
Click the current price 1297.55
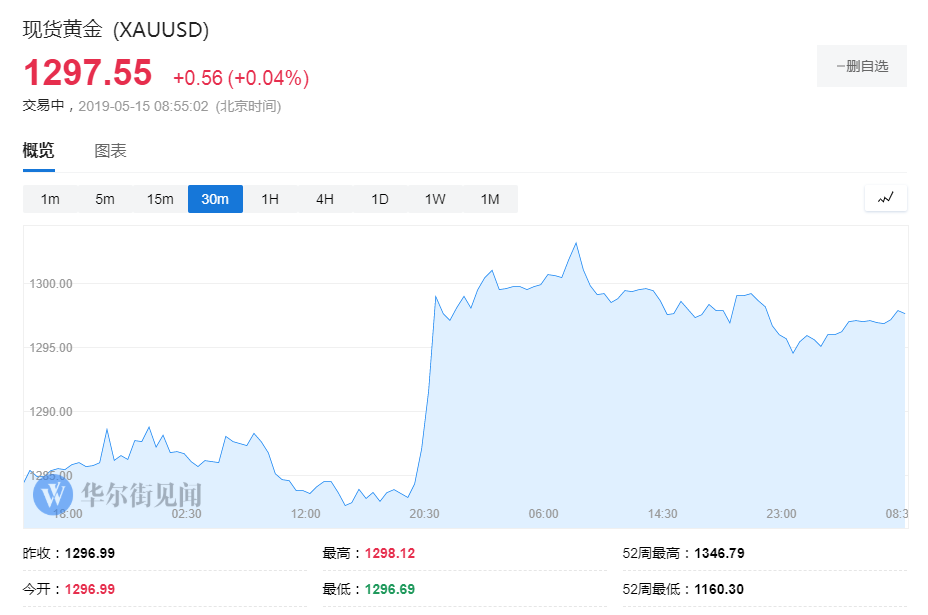click(86, 73)
